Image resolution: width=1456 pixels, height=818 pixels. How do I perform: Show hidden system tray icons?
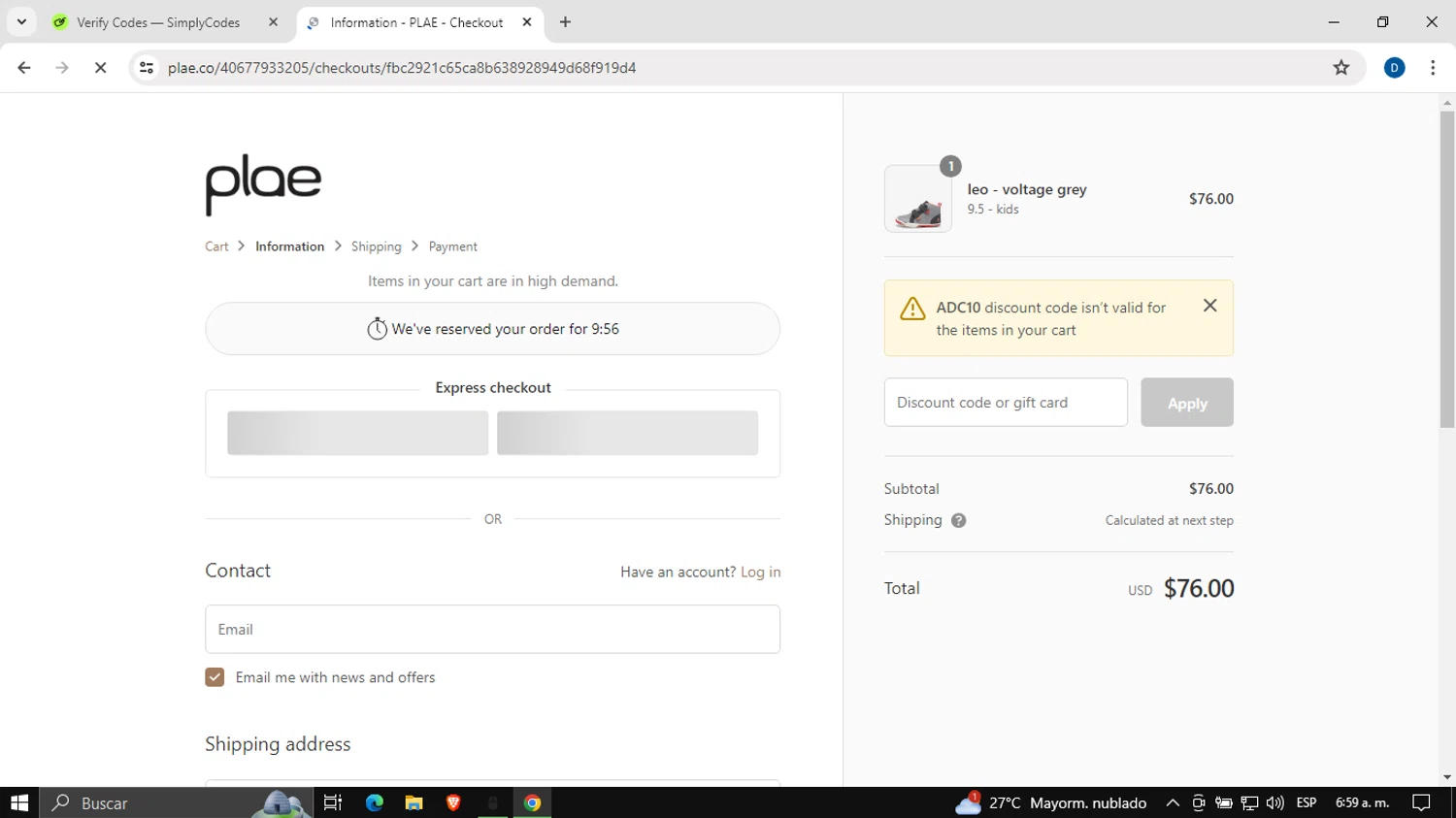point(1173,802)
